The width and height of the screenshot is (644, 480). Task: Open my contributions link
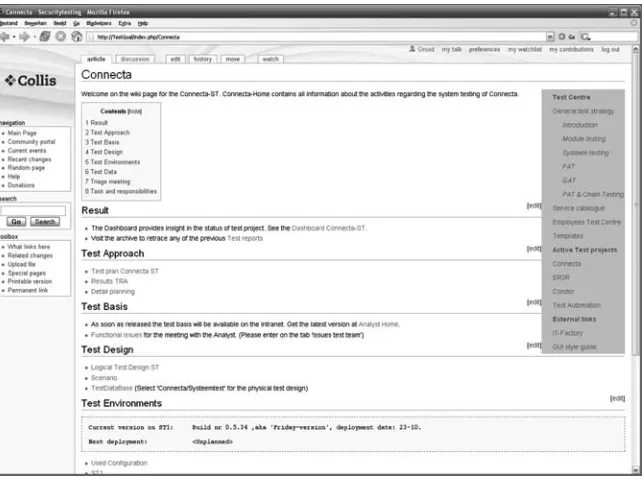click(571, 49)
